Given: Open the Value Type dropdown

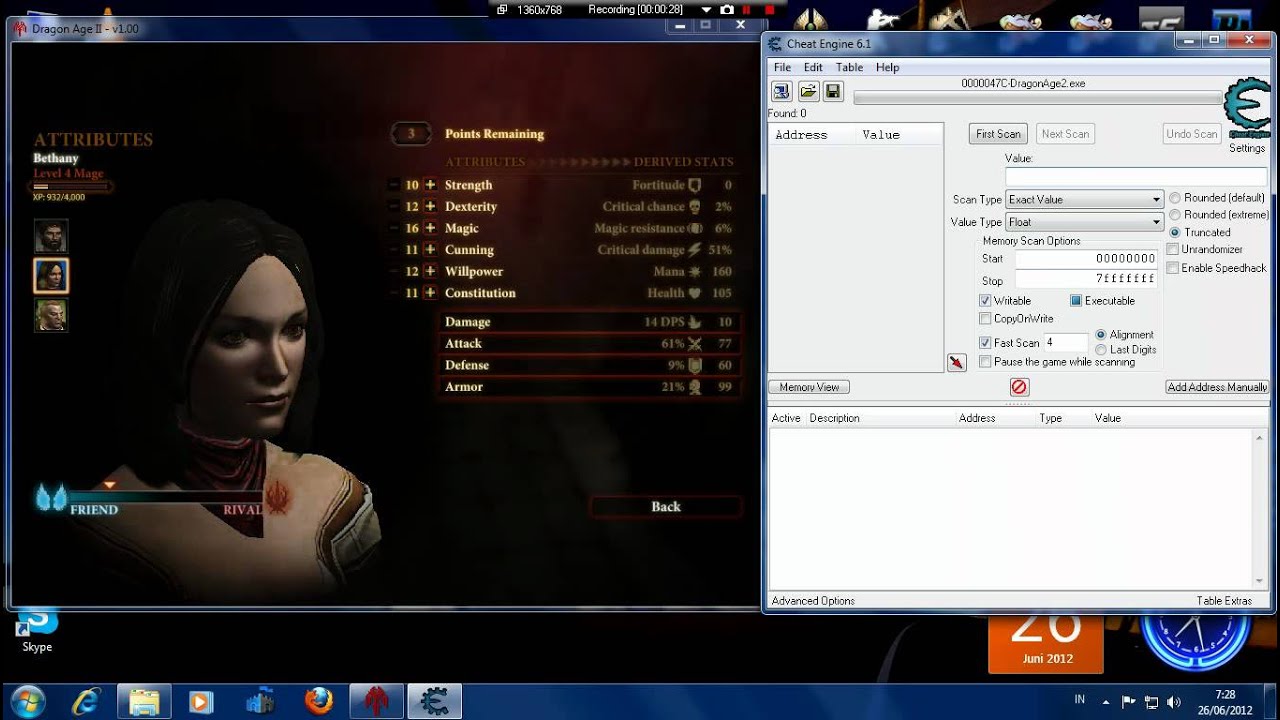Looking at the screenshot, I should [1084, 222].
